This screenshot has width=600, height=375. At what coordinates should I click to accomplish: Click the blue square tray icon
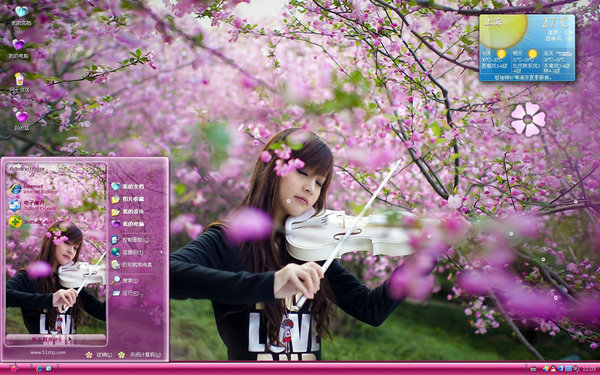568,369
